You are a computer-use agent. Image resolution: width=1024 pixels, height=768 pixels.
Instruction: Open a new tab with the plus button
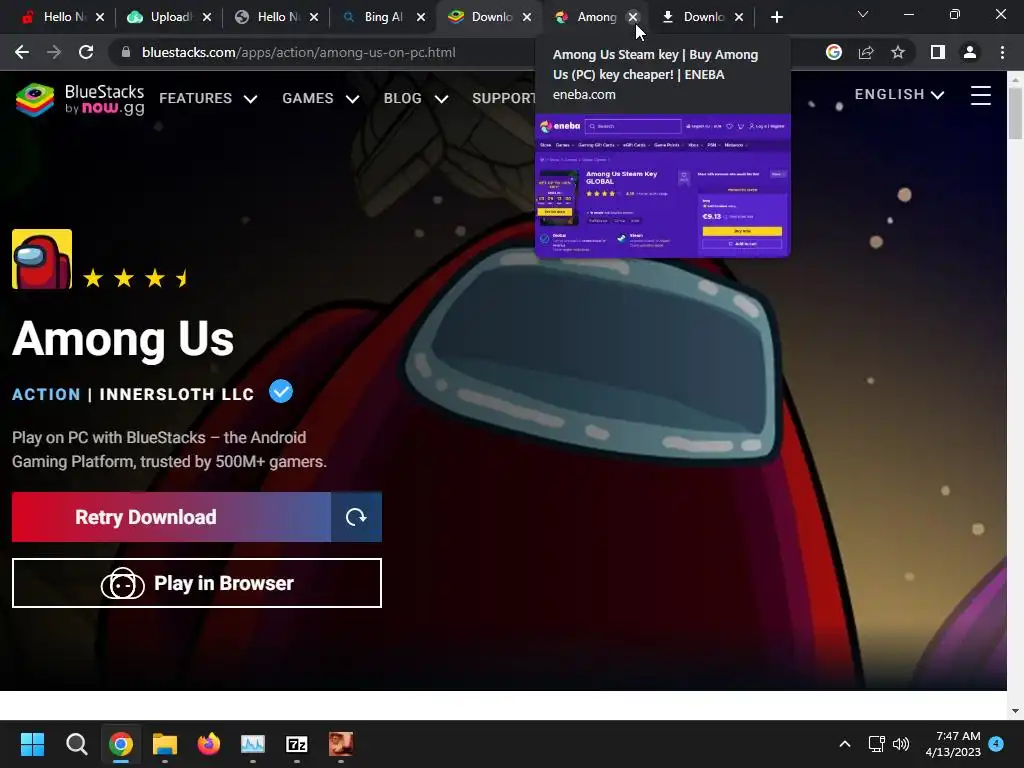click(x=776, y=17)
